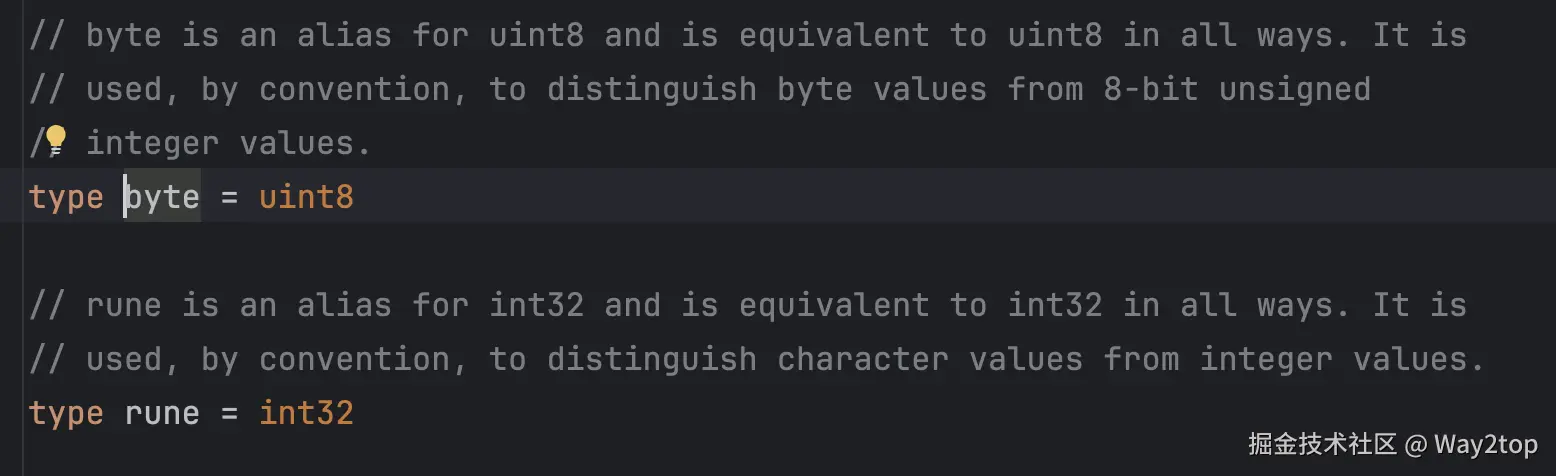
Task: Click the equals sign in rune declaration
Action: [229, 413]
